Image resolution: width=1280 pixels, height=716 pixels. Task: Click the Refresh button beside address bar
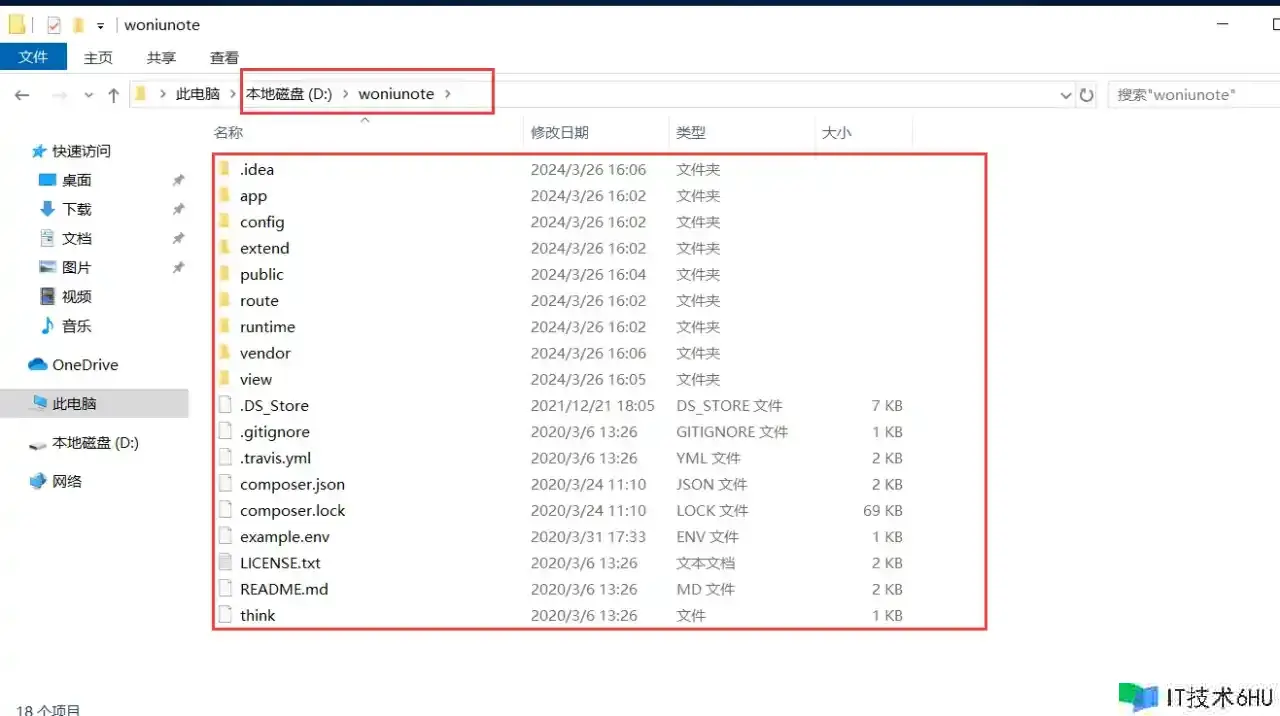click(1087, 95)
